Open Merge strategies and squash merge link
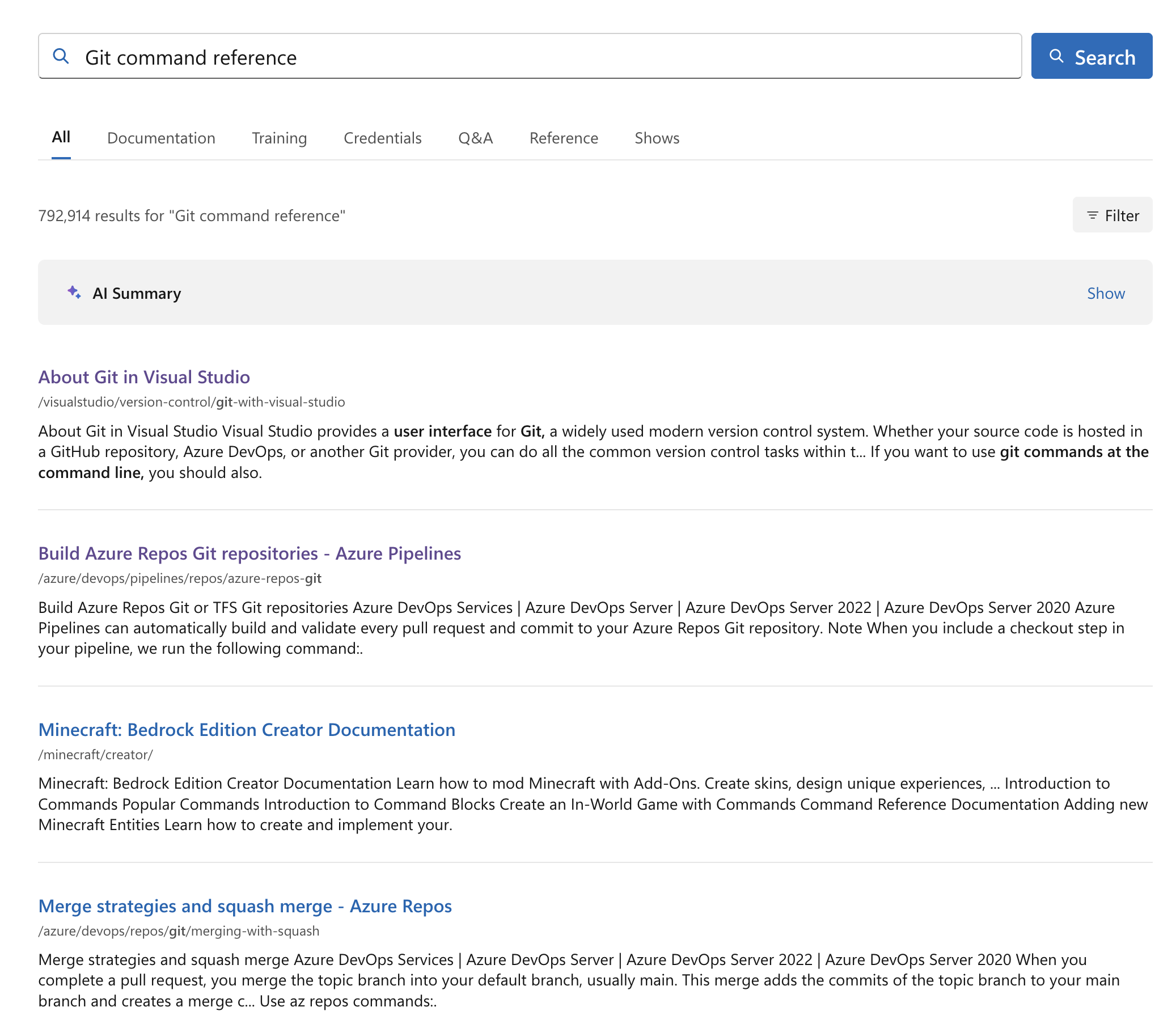This screenshot has width=1176, height=1024. [245, 905]
